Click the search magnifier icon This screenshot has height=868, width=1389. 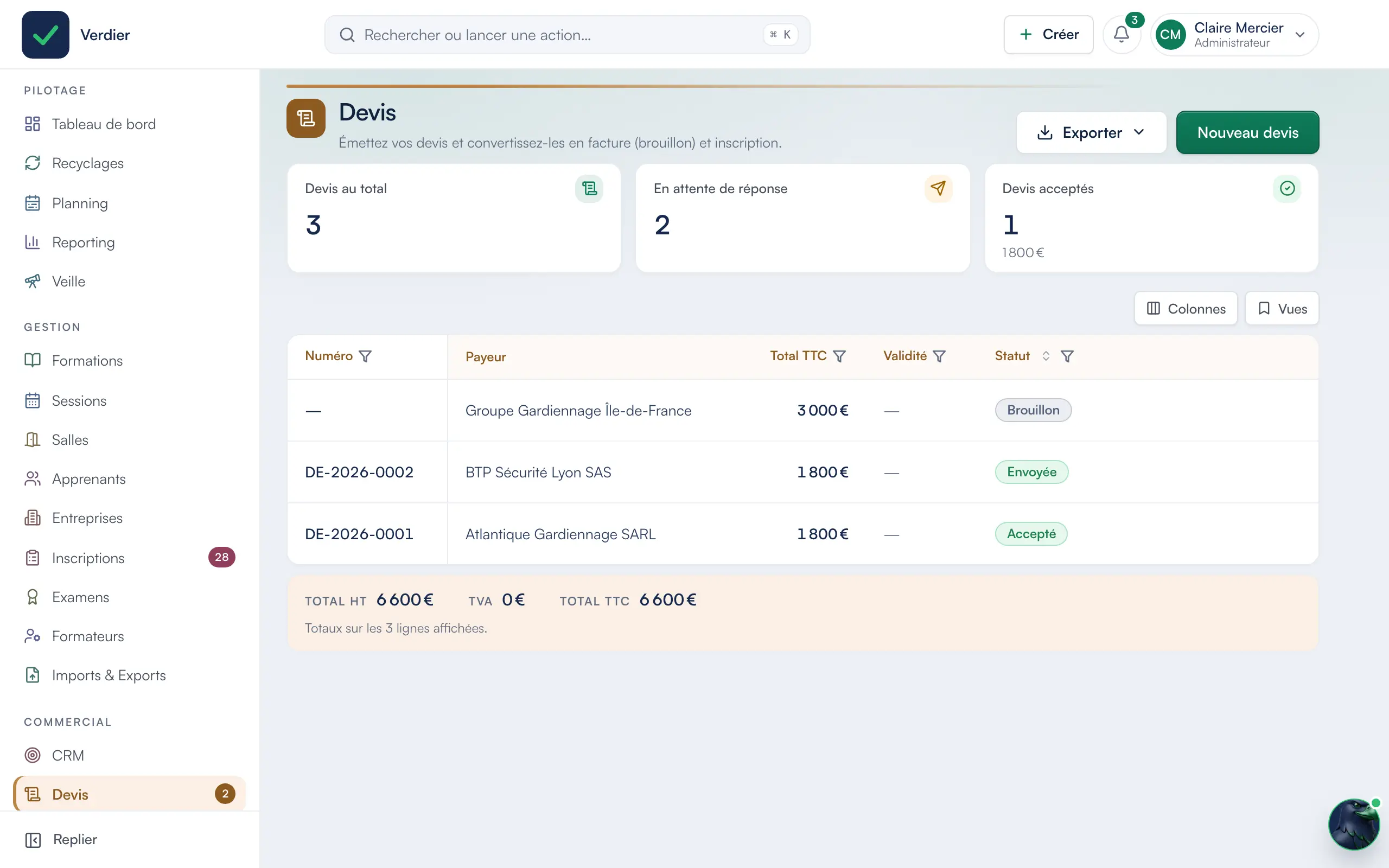pyautogui.click(x=347, y=35)
